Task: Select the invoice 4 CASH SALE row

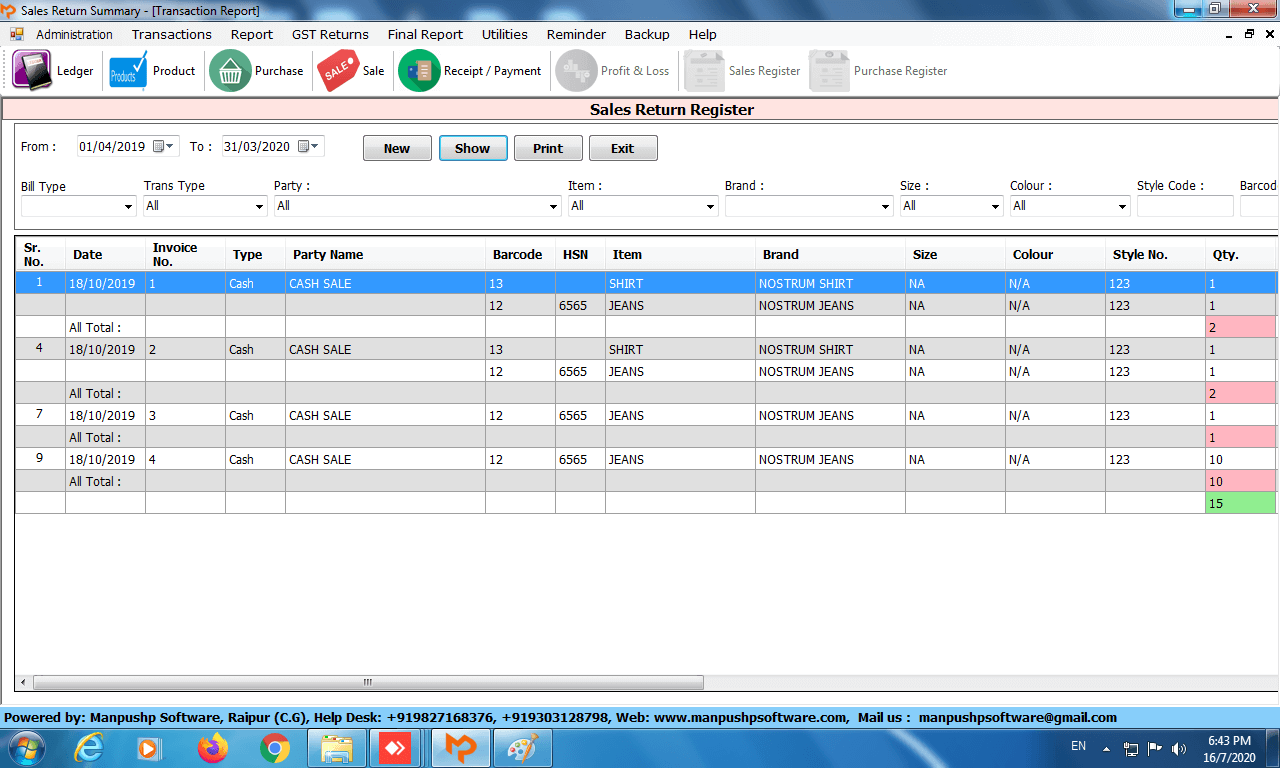Action: pos(646,459)
